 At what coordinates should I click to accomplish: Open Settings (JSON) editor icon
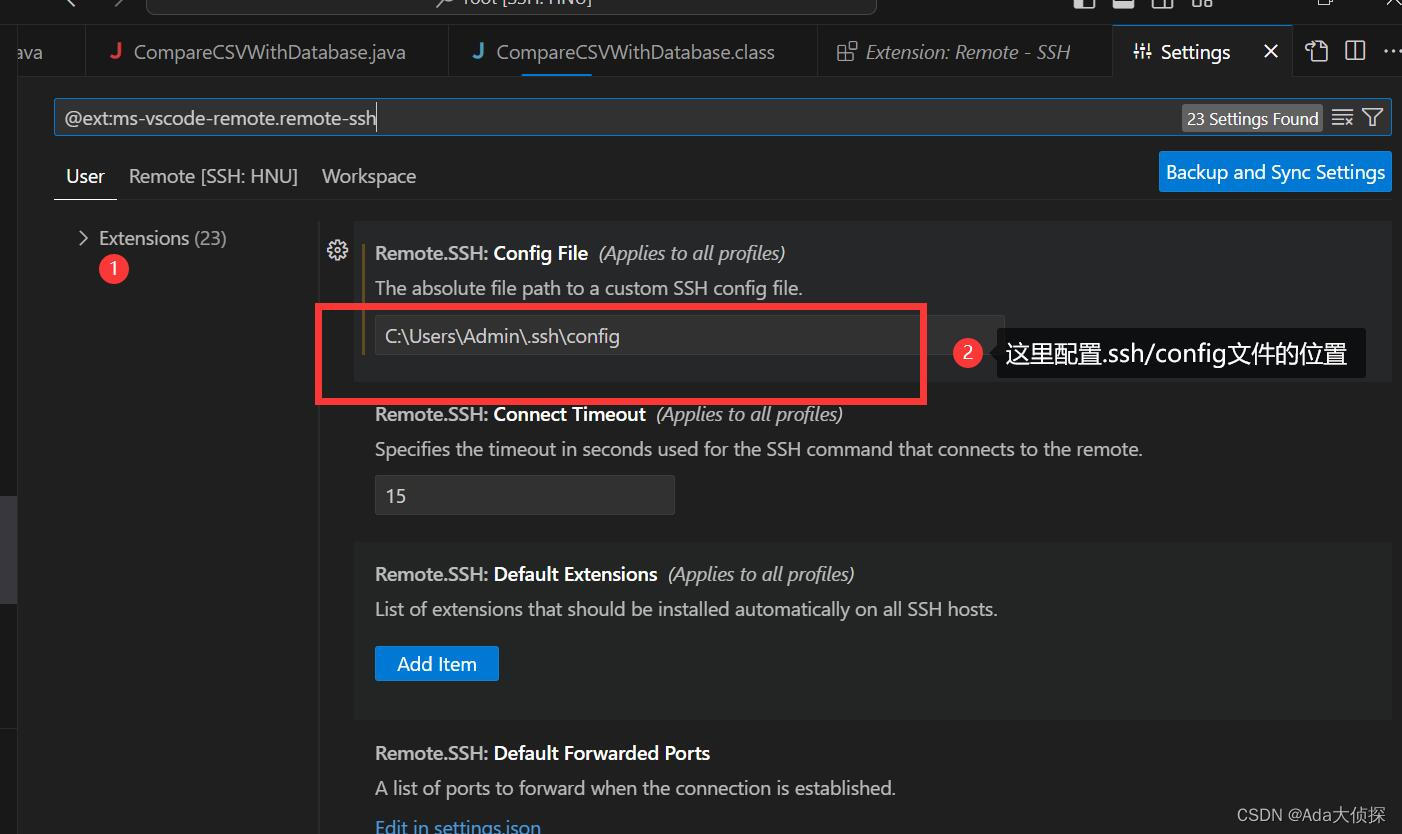(x=1316, y=51)
